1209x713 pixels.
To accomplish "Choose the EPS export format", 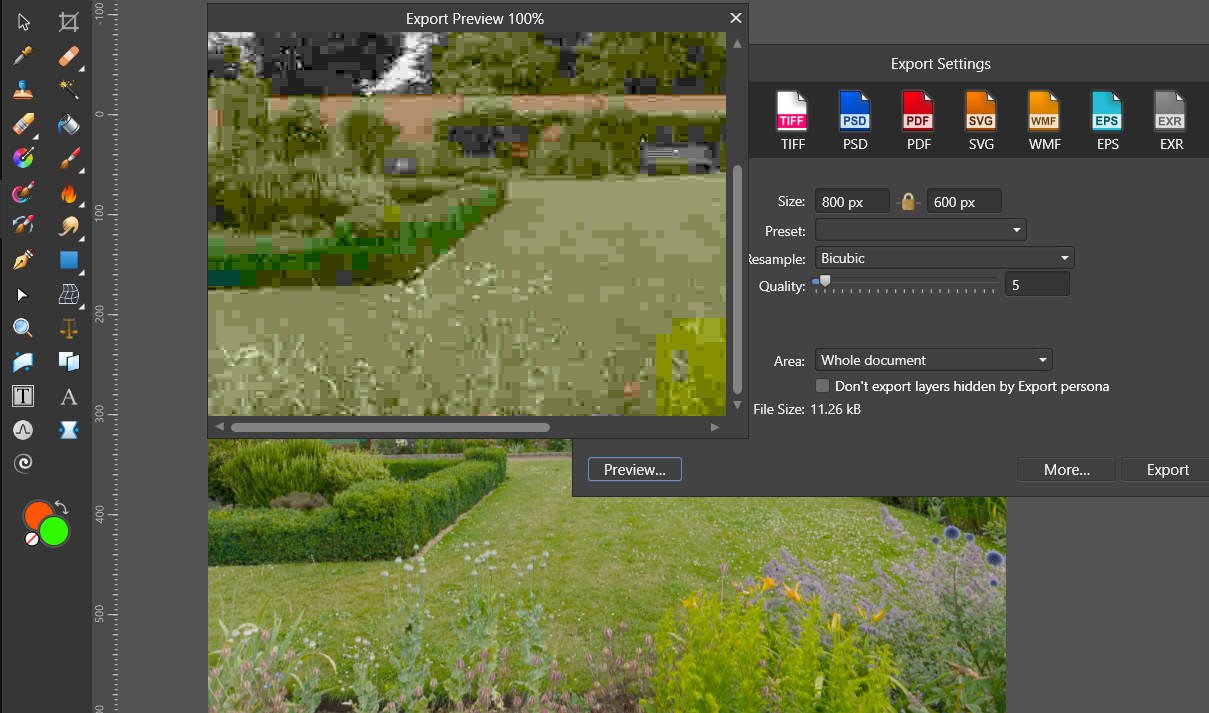I will (x=1107, y=120).
